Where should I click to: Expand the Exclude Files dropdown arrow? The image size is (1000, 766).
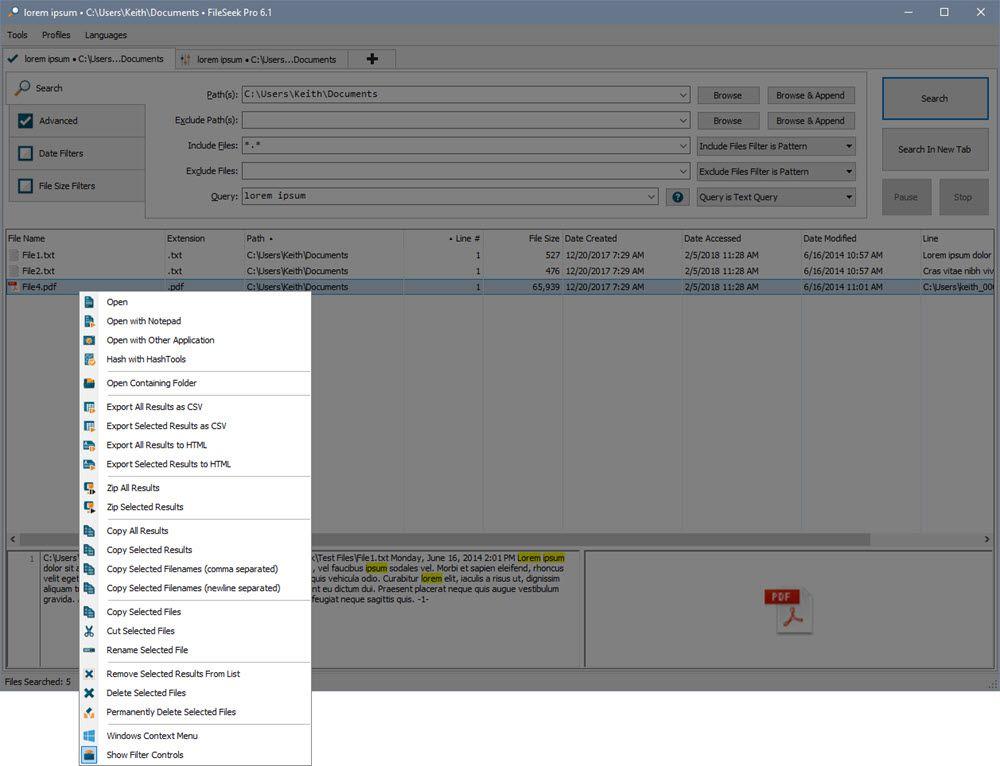pos(683,171)
